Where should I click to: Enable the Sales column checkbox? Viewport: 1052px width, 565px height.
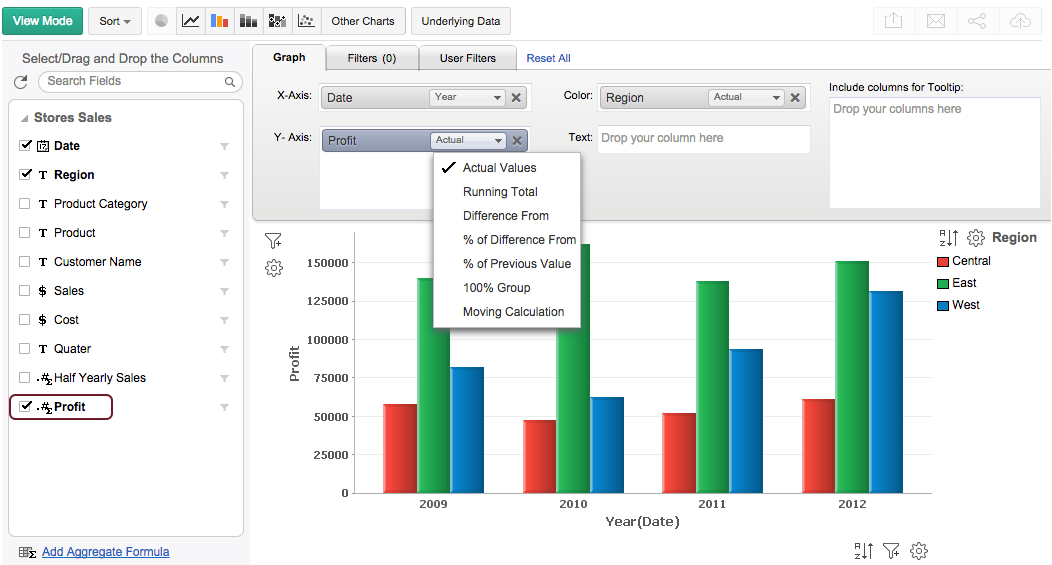pos(25,290)
